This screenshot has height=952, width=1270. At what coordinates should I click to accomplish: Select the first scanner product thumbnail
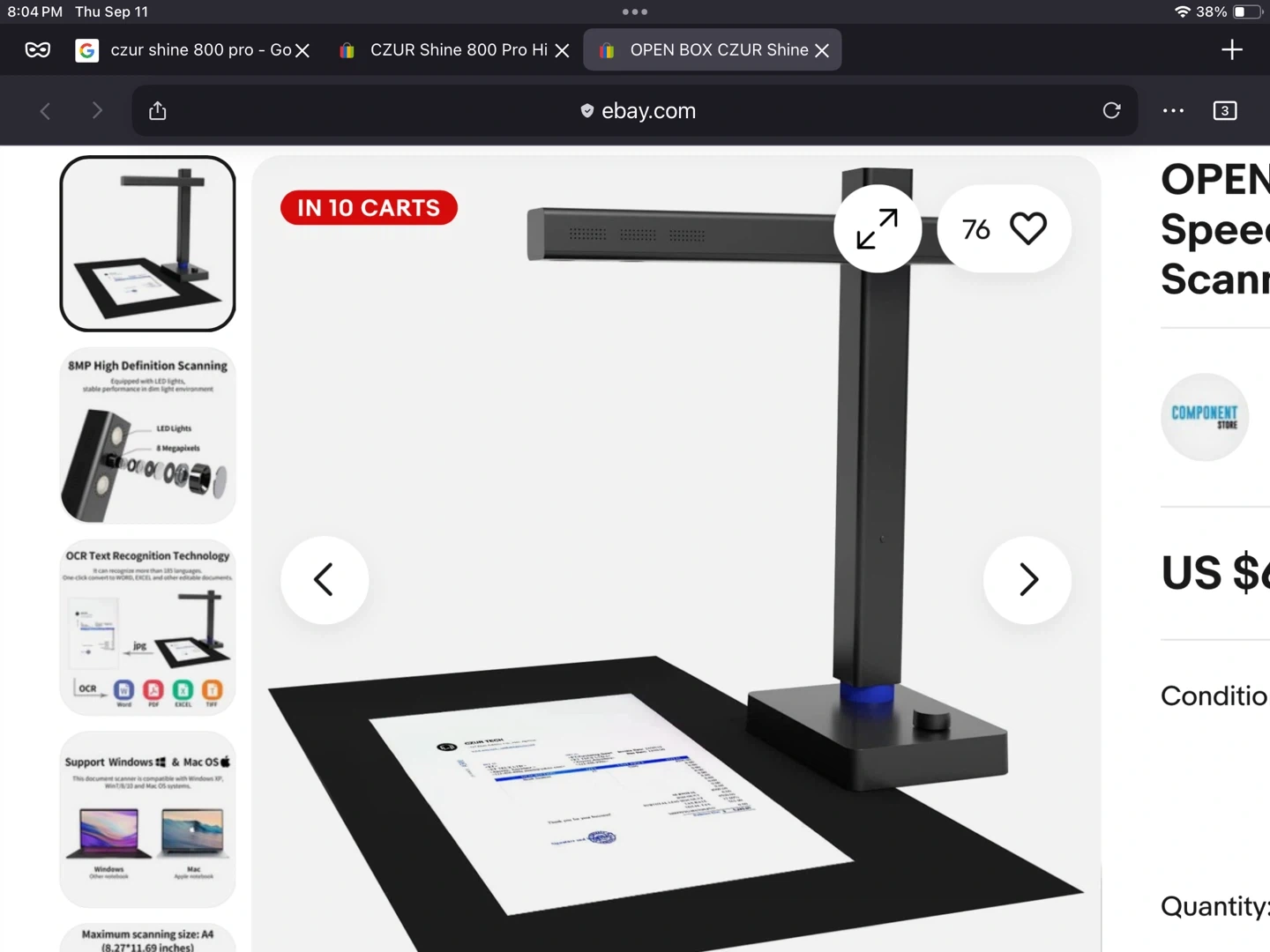pos(148,244)
